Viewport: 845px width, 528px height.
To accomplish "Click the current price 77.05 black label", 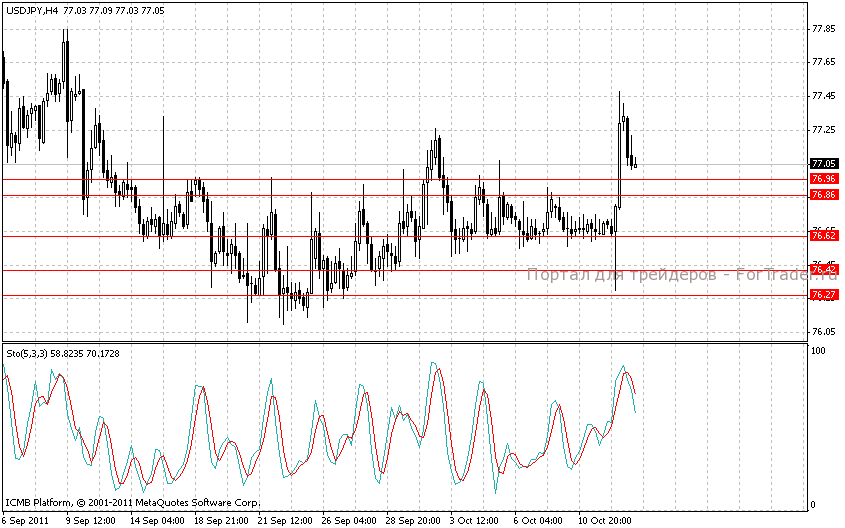I will click(823, 163).
